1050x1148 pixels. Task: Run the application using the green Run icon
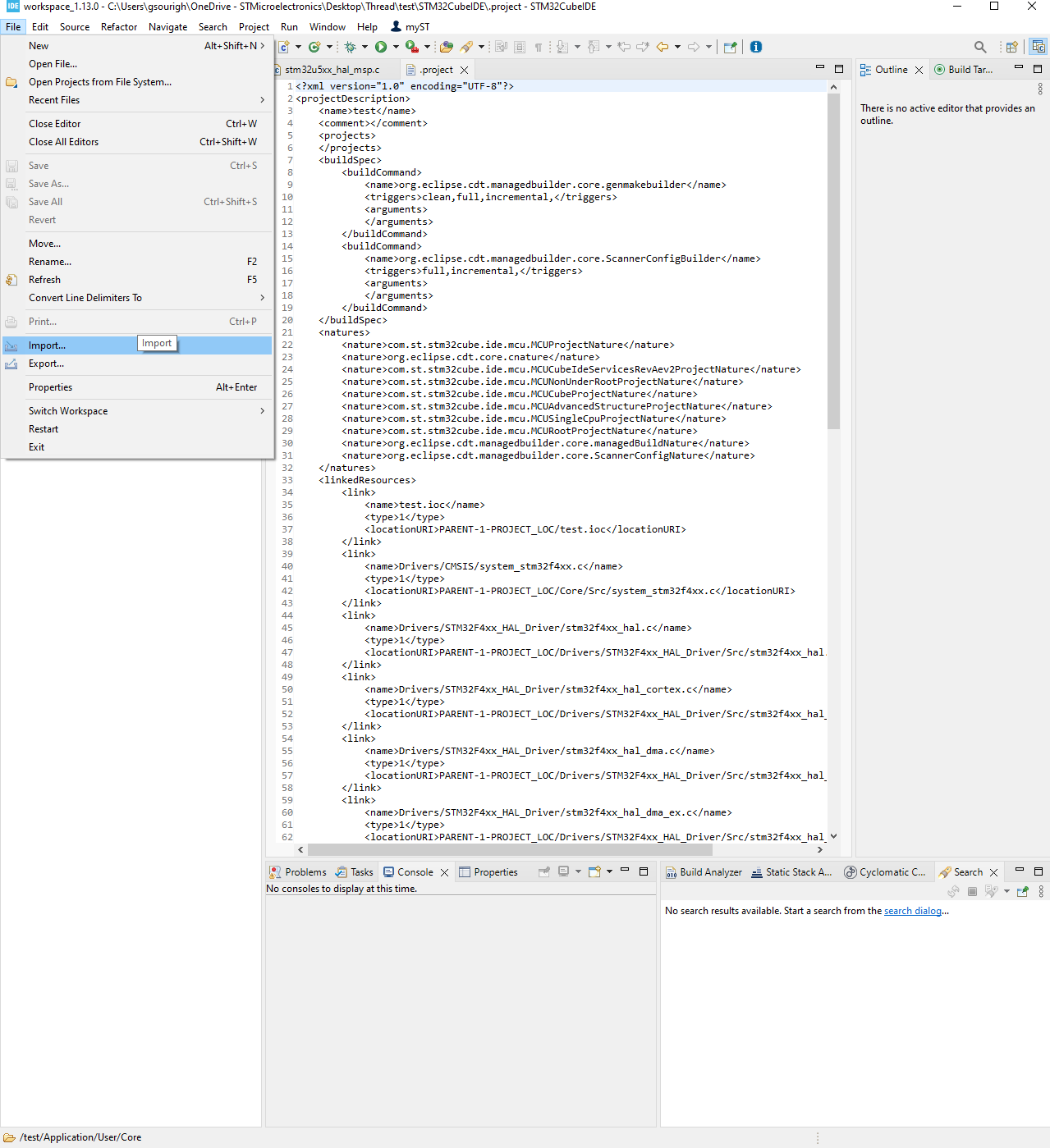381,47
